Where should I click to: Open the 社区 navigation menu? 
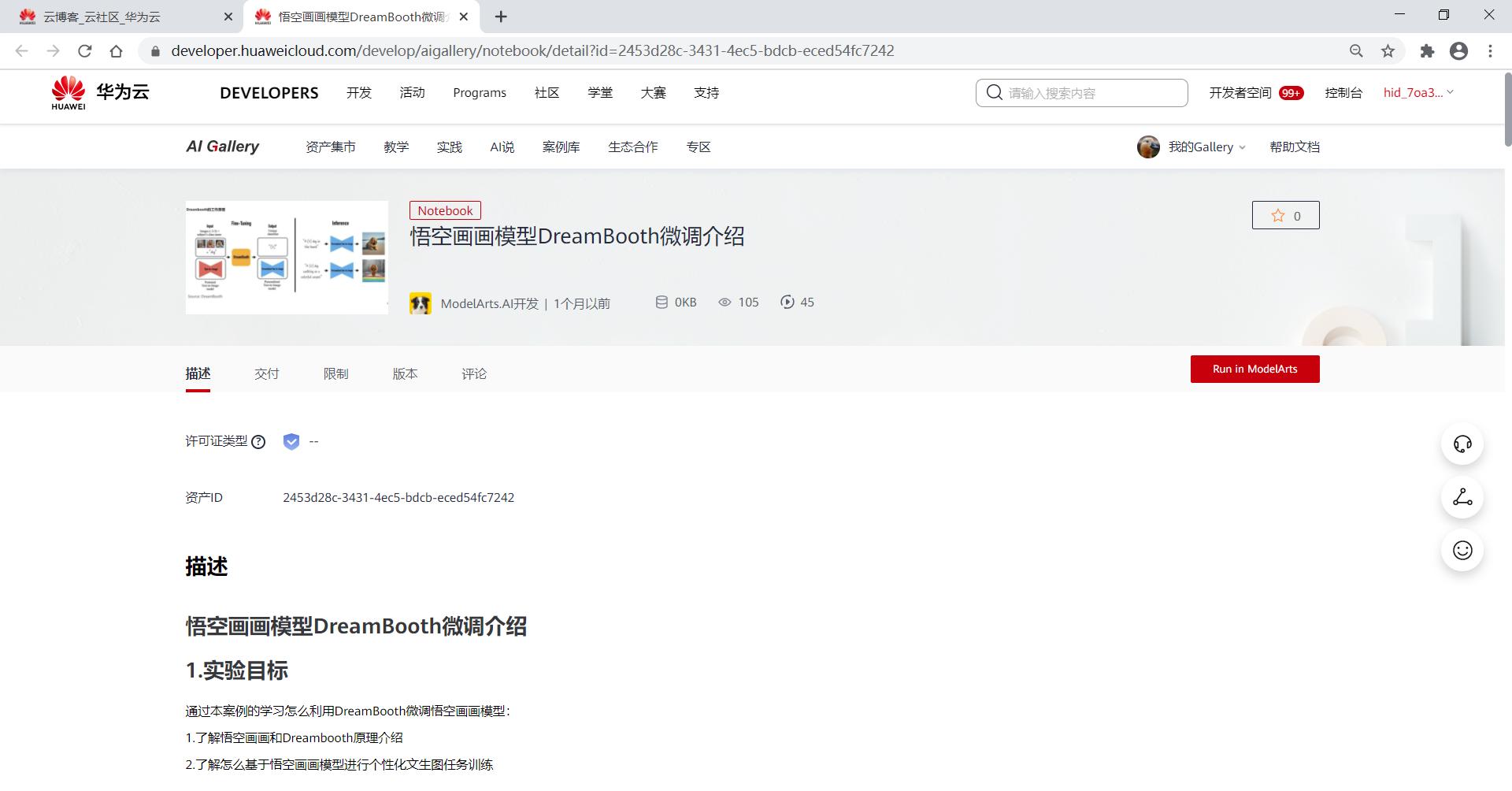547,93
